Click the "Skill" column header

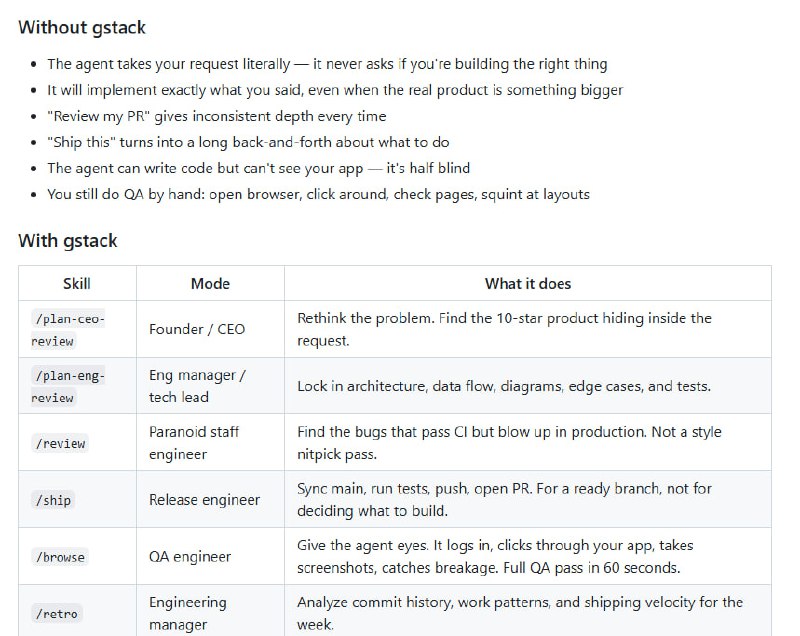point(77,284)
